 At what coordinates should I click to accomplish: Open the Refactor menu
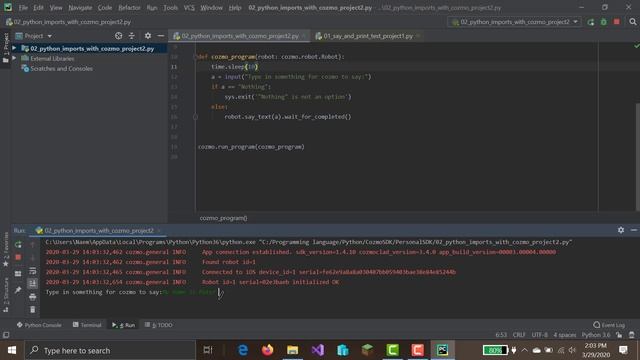129,8
